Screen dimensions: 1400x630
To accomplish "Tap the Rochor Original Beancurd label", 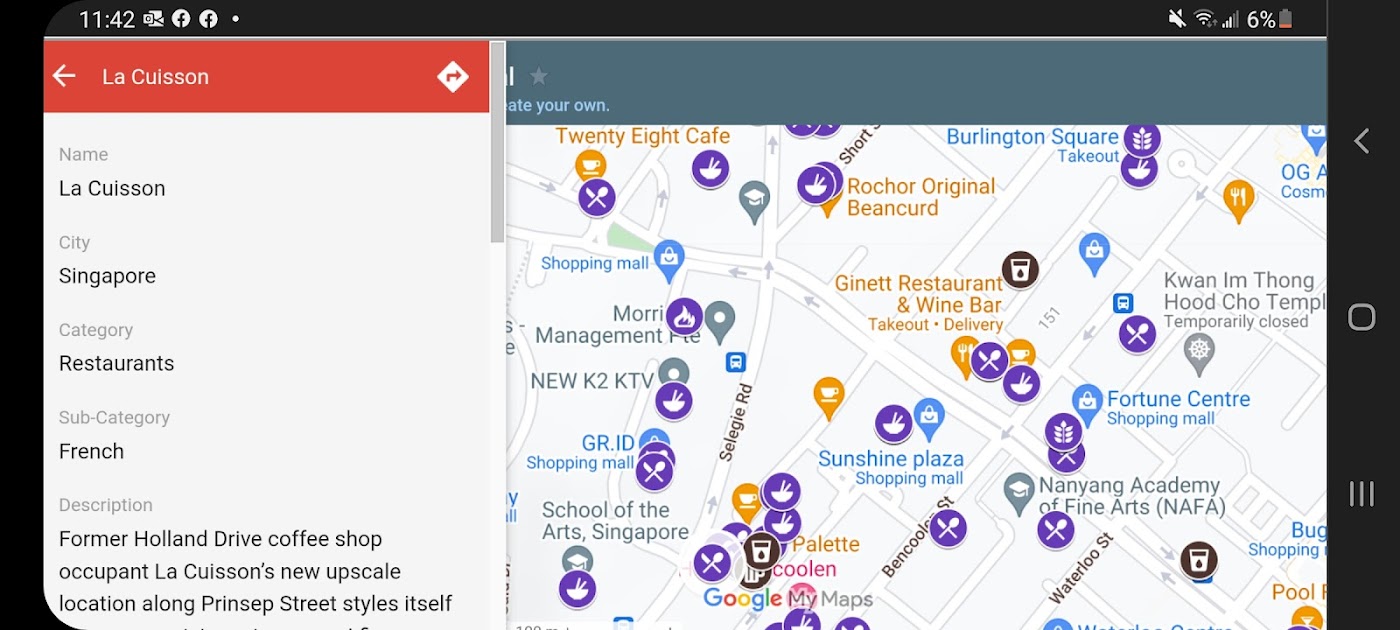I will tap(920, 197).
